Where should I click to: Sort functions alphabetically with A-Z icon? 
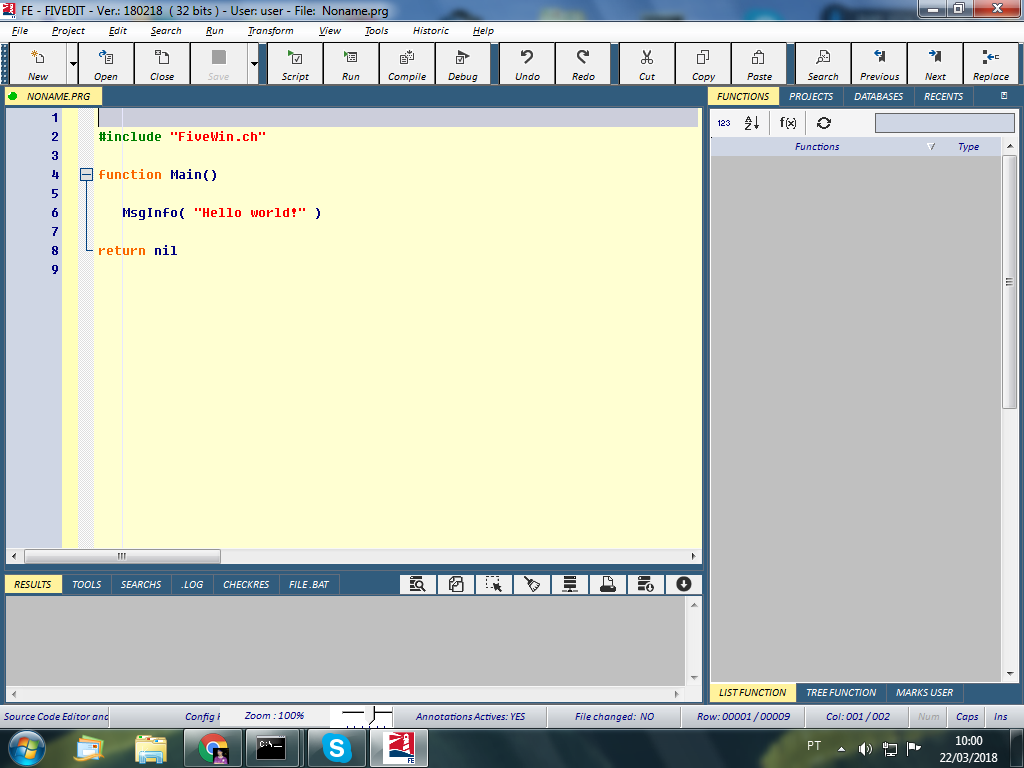coord(752,123)
